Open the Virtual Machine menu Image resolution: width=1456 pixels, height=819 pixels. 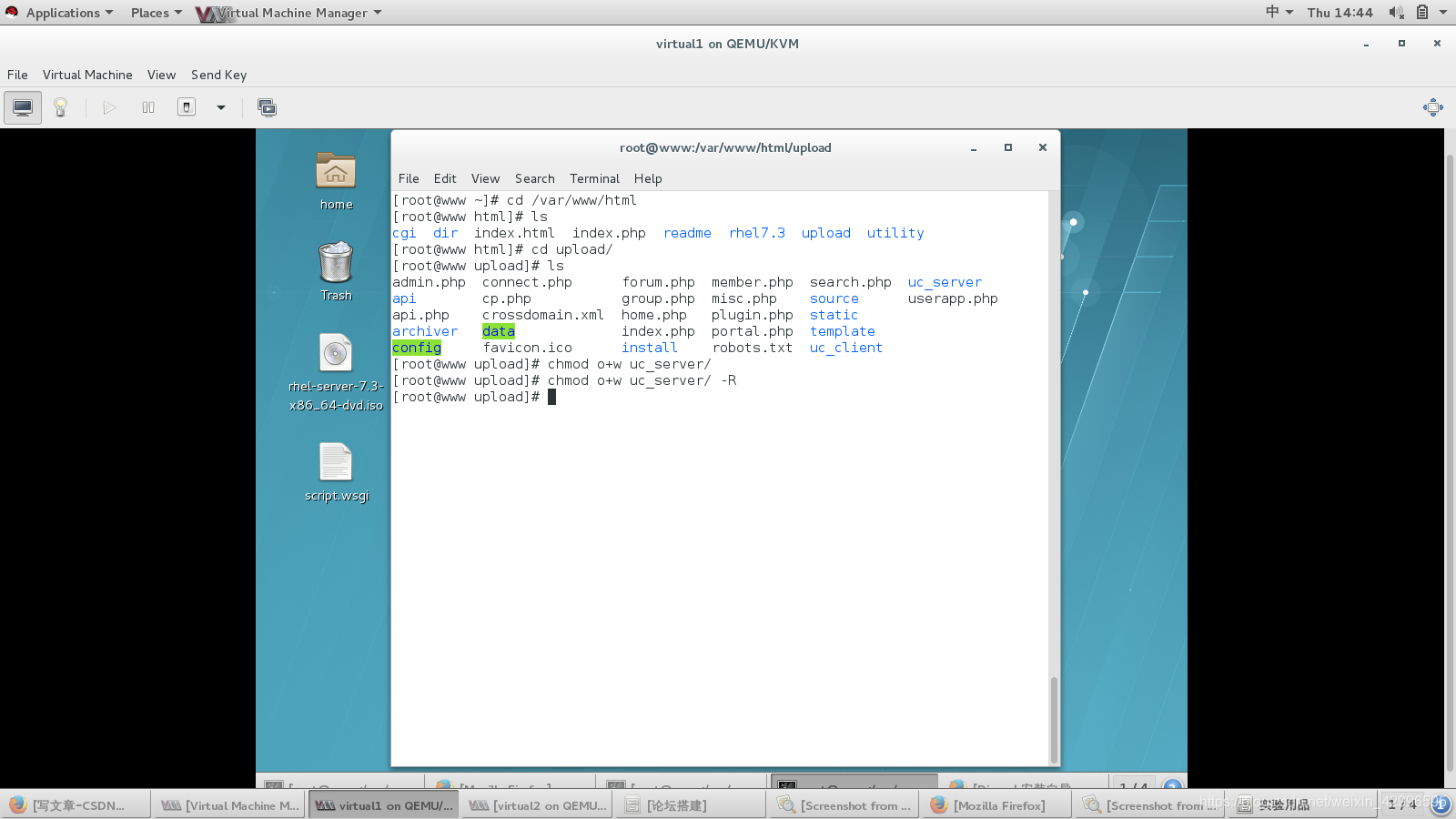click(x=87, y=75)
